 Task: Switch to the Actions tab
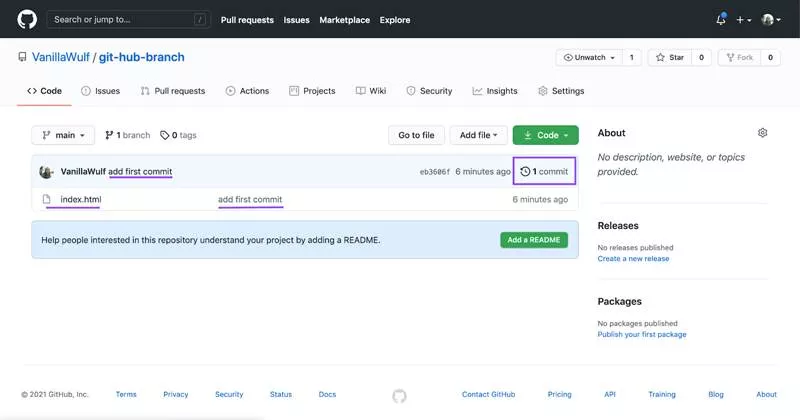(x=247, y=91)
